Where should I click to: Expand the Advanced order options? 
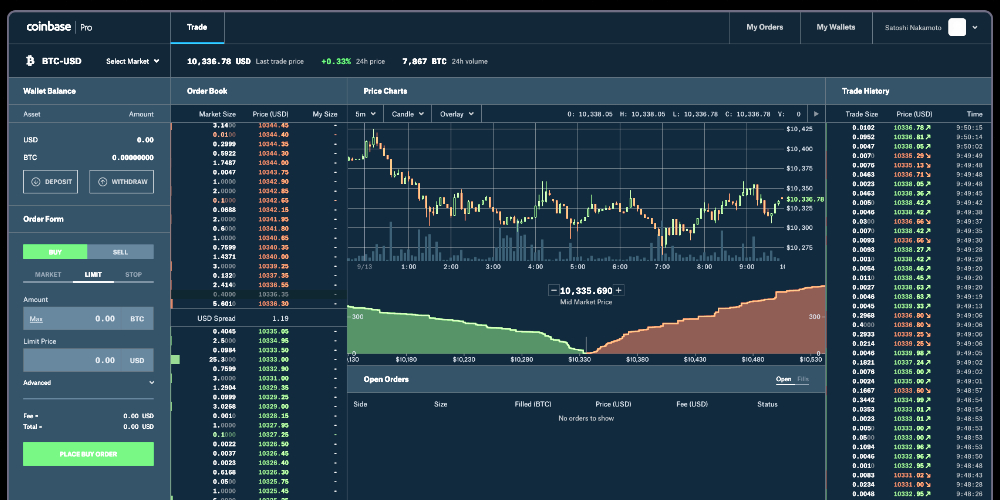coord(88,383)
